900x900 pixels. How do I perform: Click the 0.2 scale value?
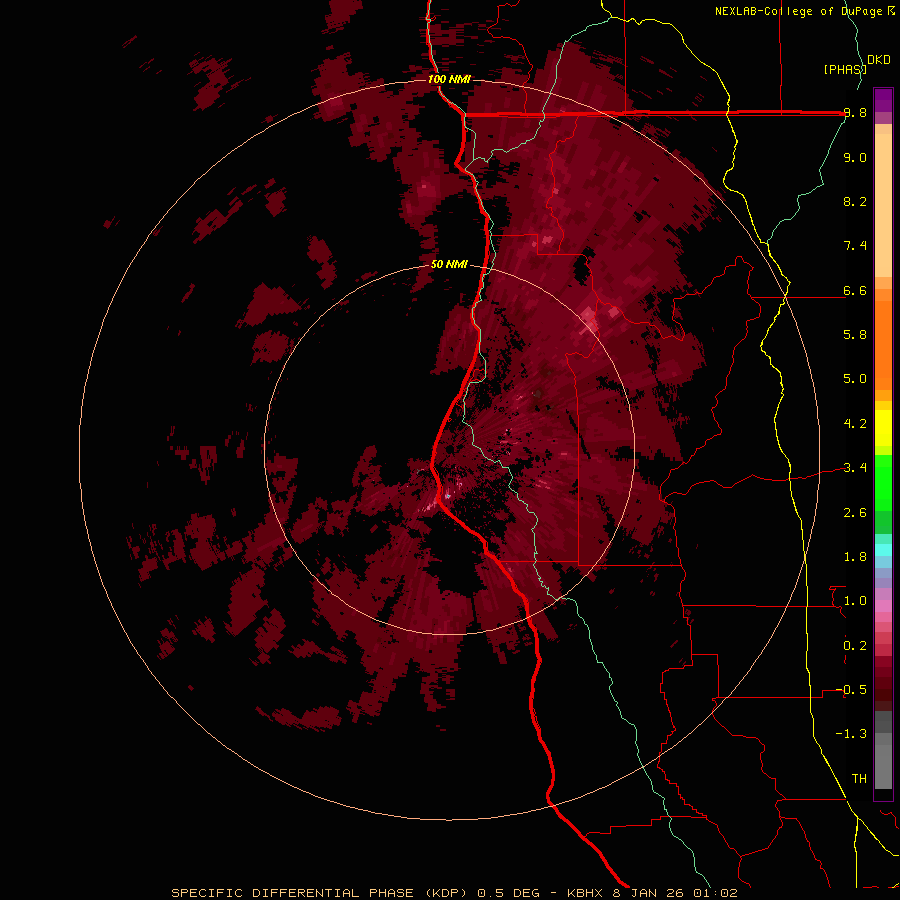855,646
